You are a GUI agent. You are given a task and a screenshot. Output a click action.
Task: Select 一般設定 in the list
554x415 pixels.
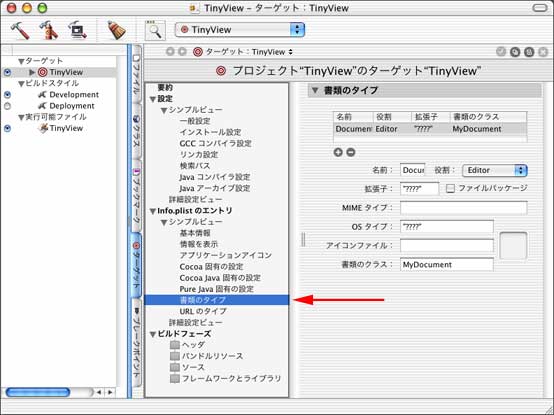[x=195, y=121]
